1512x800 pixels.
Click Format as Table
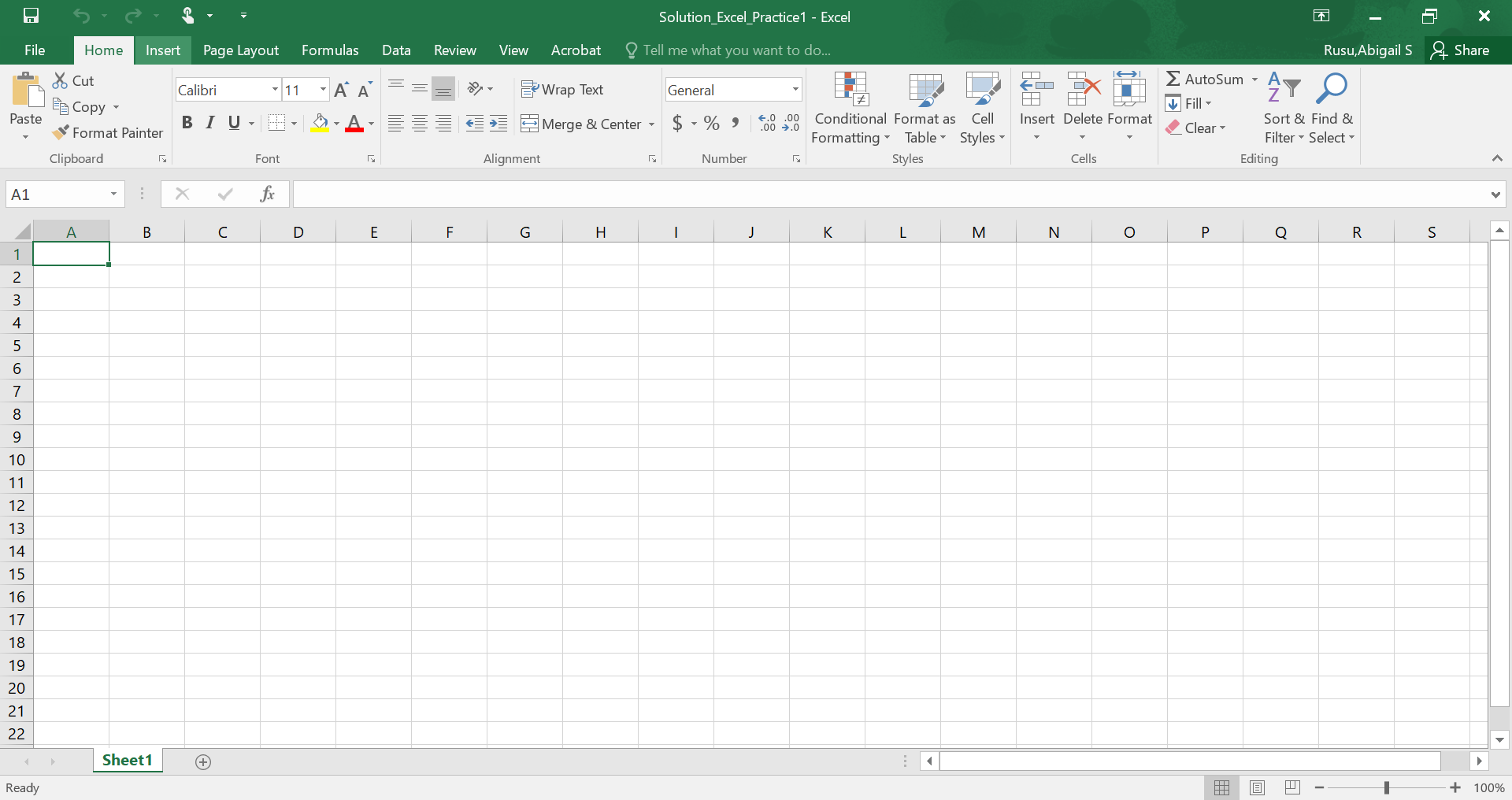[925, 108]
